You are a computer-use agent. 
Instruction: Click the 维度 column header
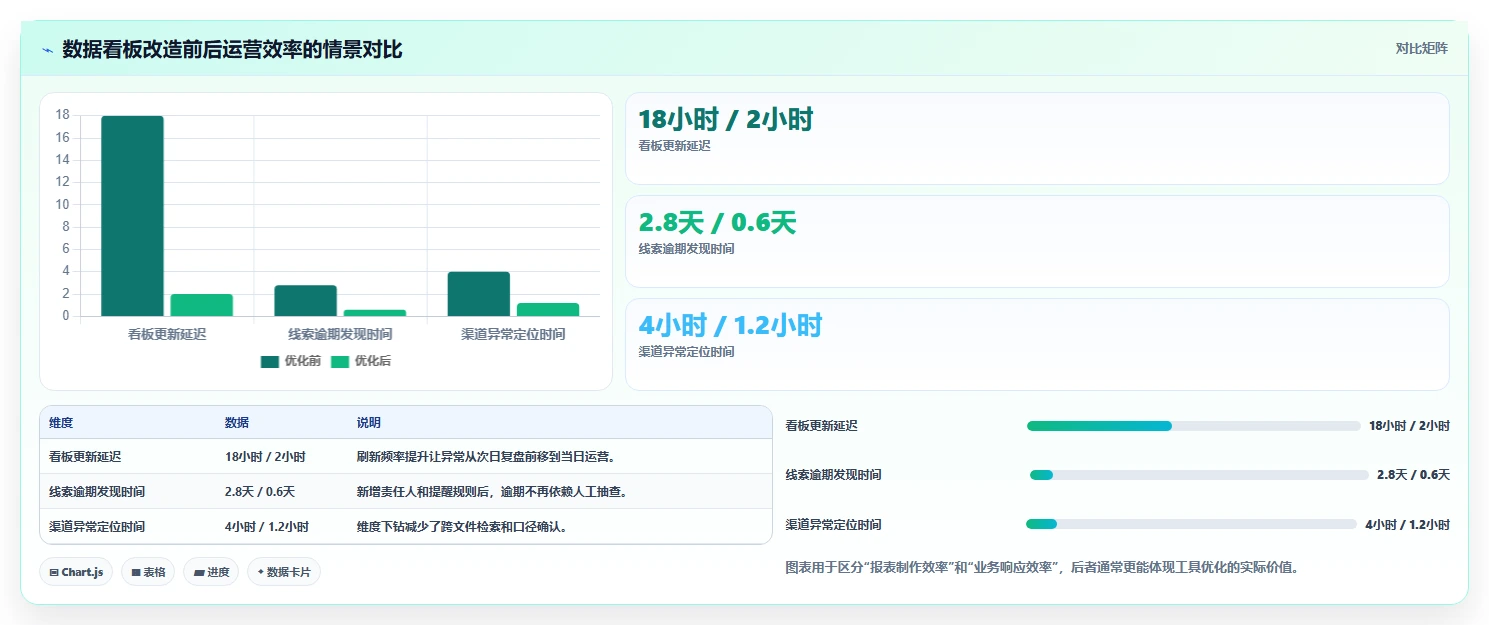pyautogui.click(x=61, y=423)
